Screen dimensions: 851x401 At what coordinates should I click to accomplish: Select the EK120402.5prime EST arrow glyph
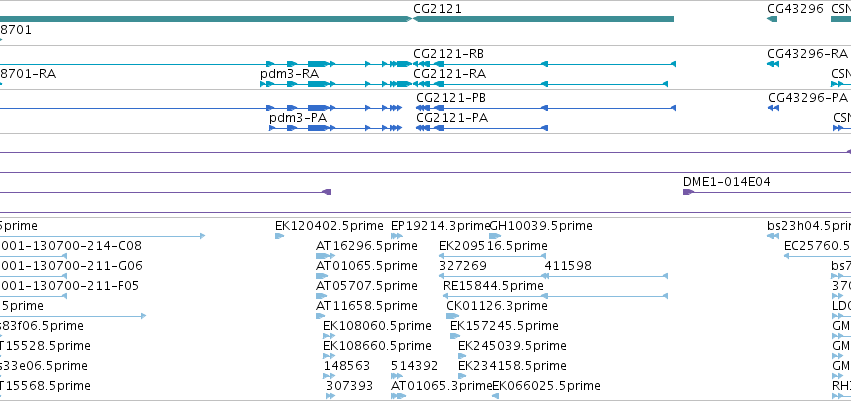(x=280, y=236)
